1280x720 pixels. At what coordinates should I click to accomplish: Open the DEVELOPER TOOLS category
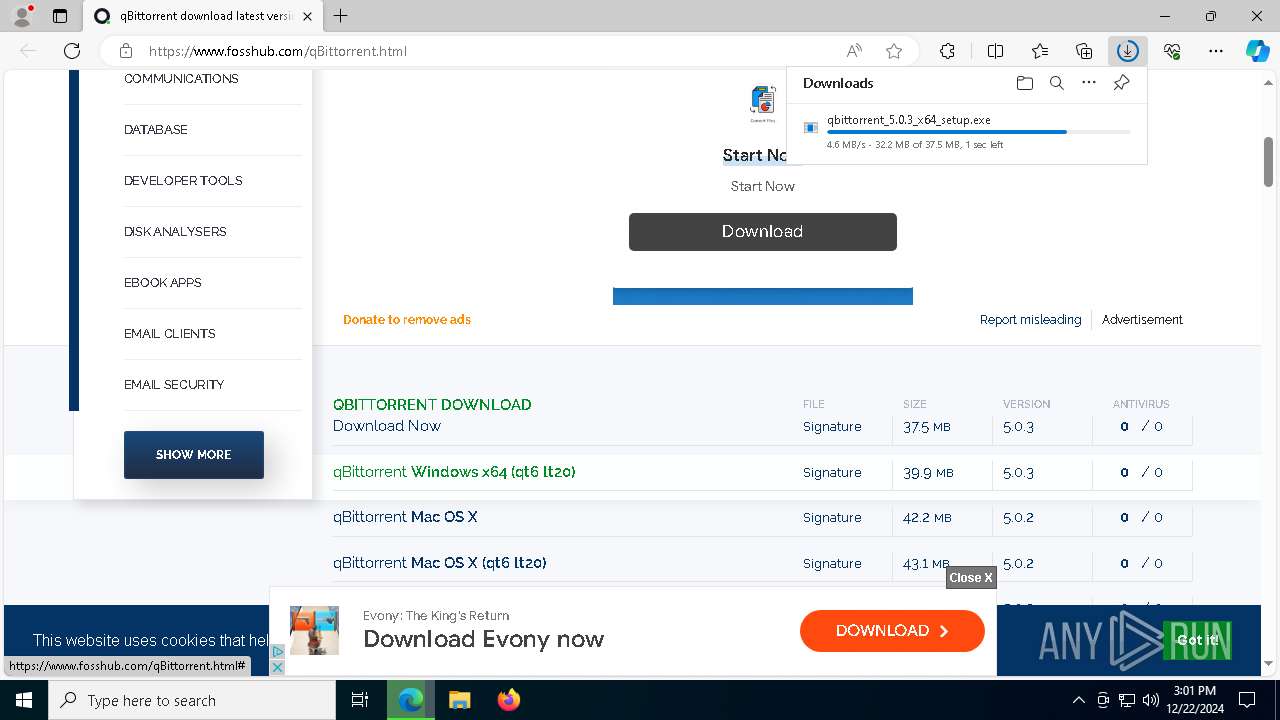point(183,181)
